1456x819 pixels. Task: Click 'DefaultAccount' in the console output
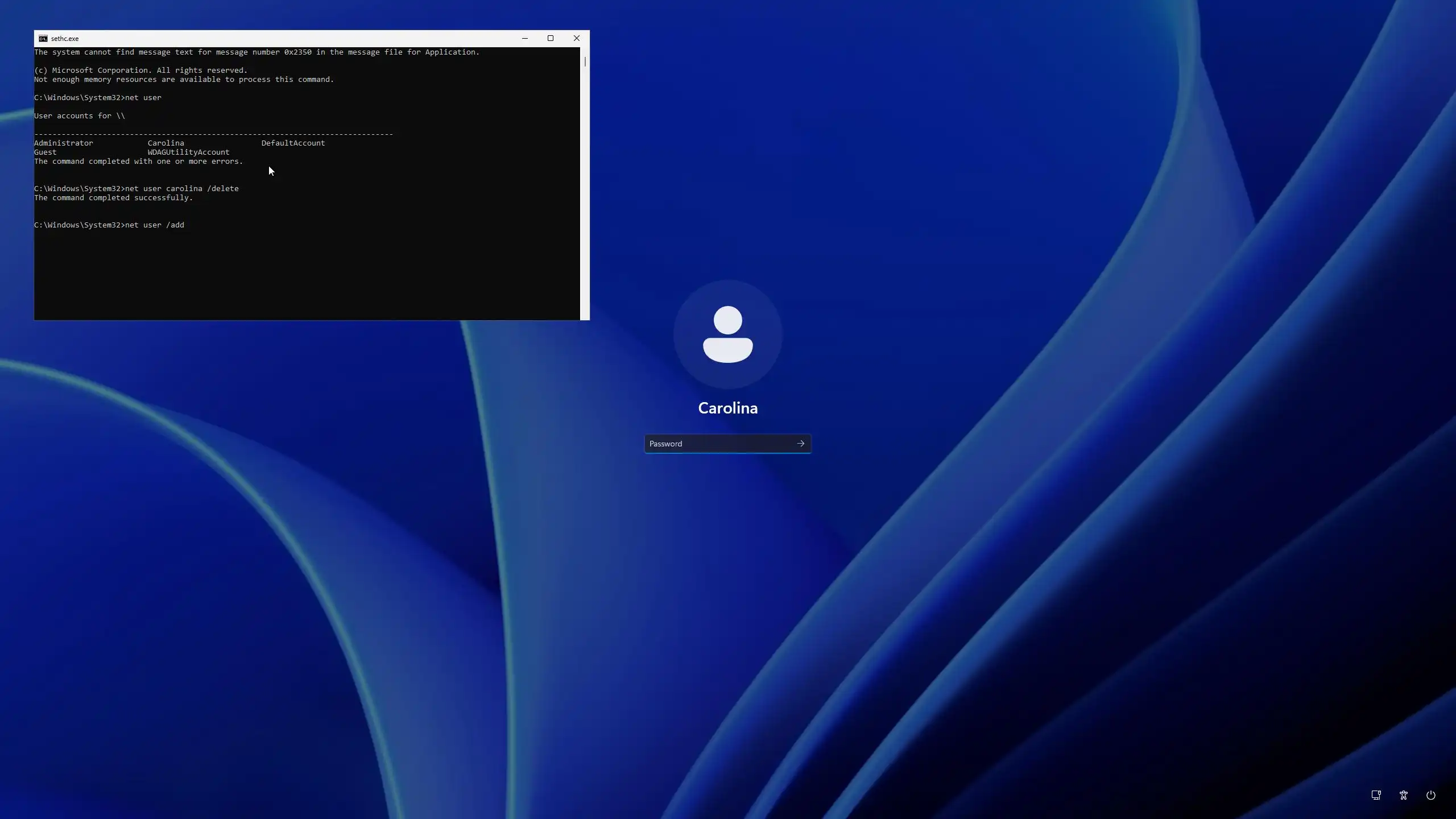tap(293, 143)
